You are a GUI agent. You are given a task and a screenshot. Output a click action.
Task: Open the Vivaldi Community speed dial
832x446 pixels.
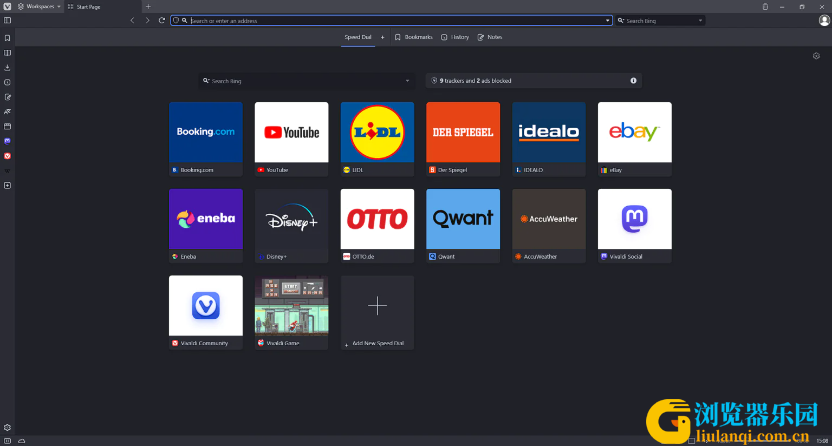(x=206, y=312)
